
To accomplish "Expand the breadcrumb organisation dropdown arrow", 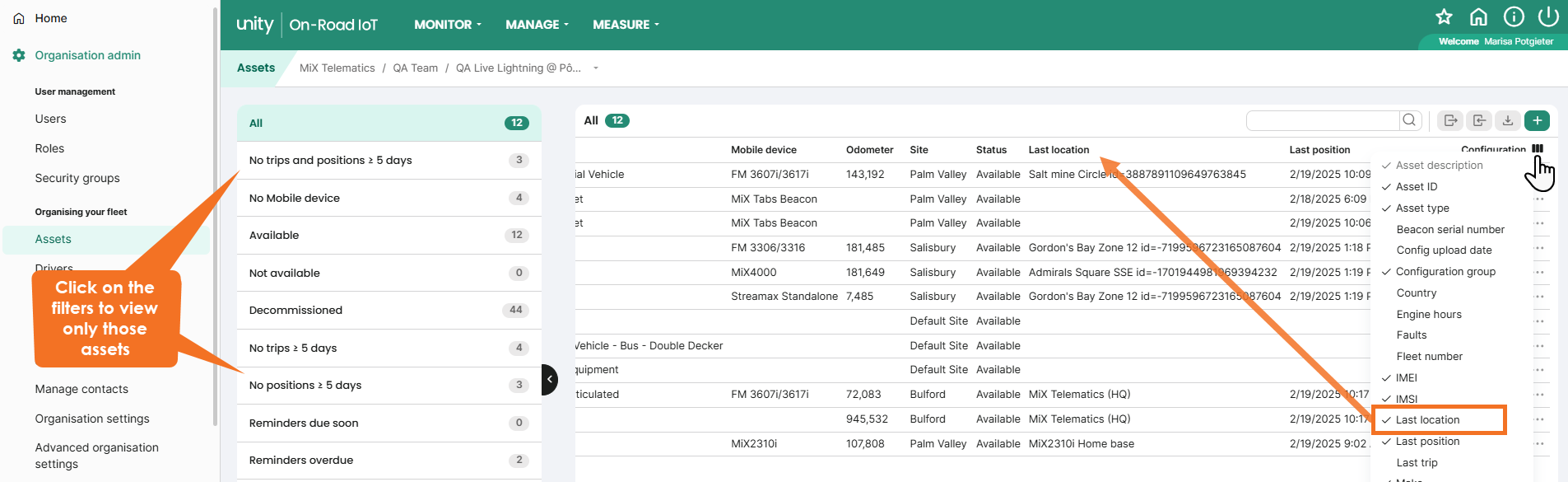I will point(596,68).
